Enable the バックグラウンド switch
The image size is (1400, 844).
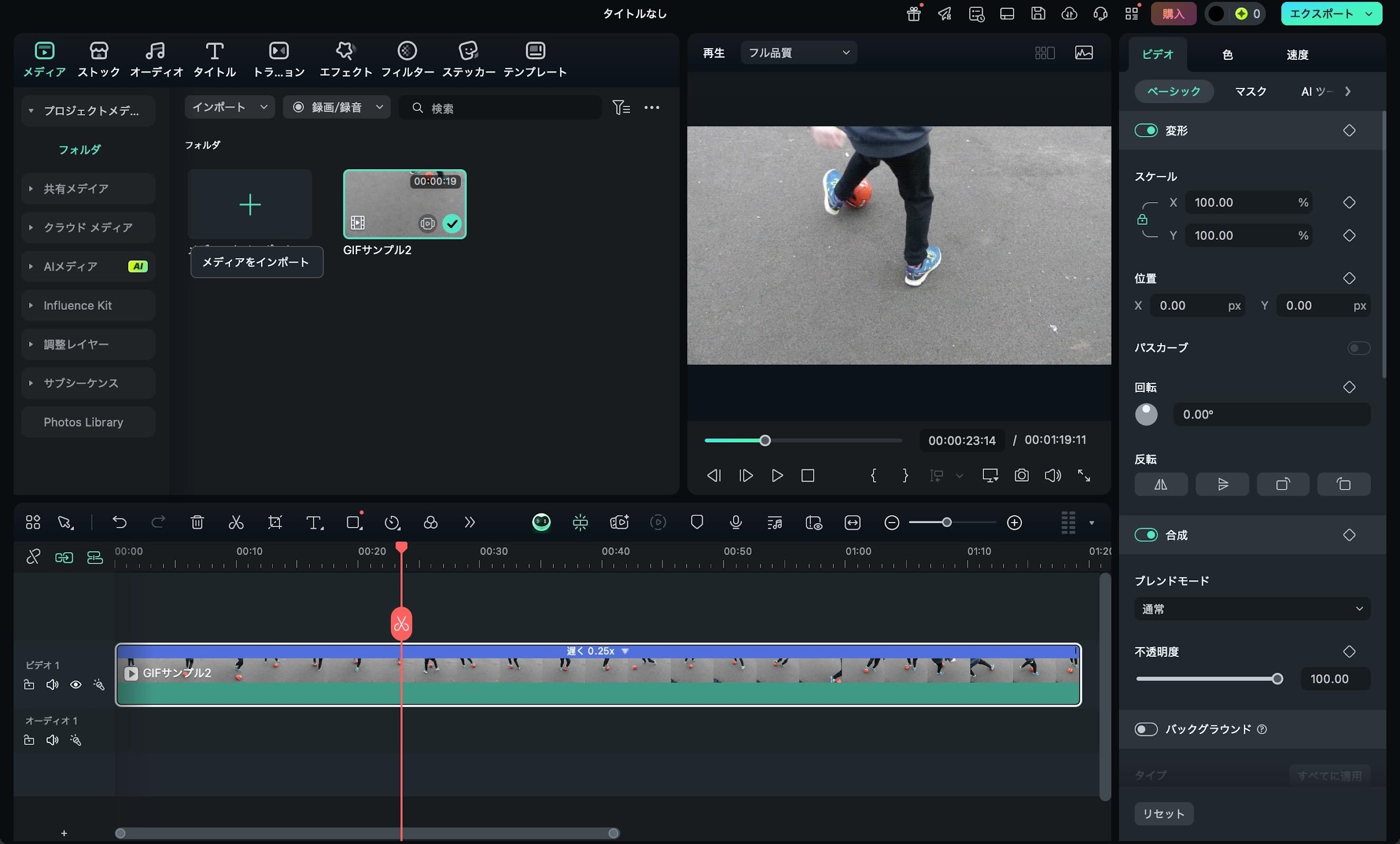(x=1146, y=729)
